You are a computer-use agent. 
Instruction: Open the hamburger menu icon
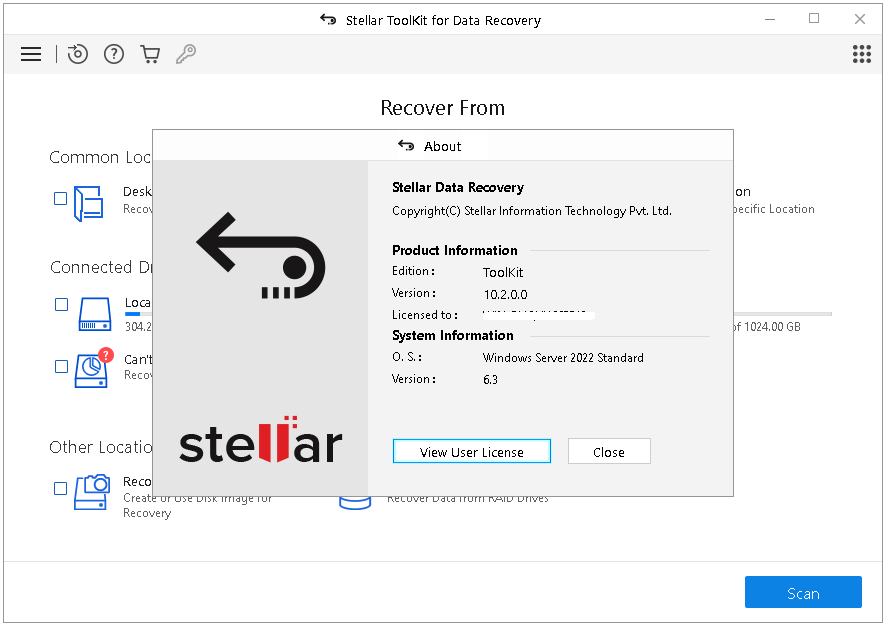pyautogui.click(x=31, y=54)
